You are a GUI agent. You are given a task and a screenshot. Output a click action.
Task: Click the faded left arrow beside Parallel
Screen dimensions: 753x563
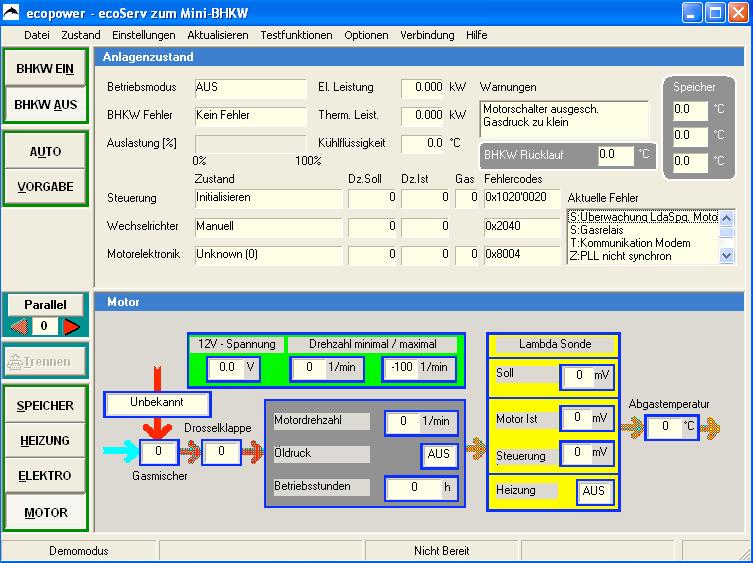[19, 327]
